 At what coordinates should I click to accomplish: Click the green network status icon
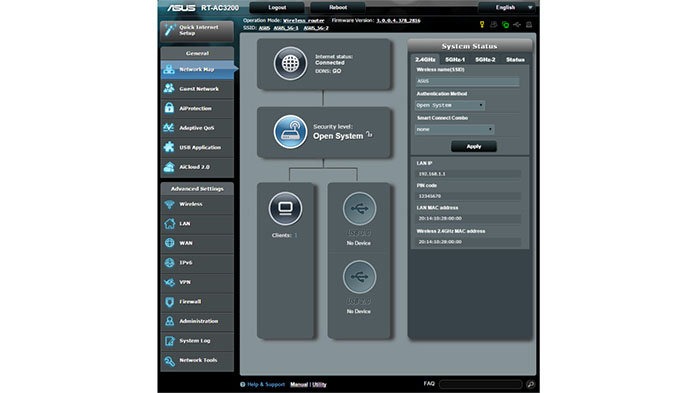tap(505, 25)
